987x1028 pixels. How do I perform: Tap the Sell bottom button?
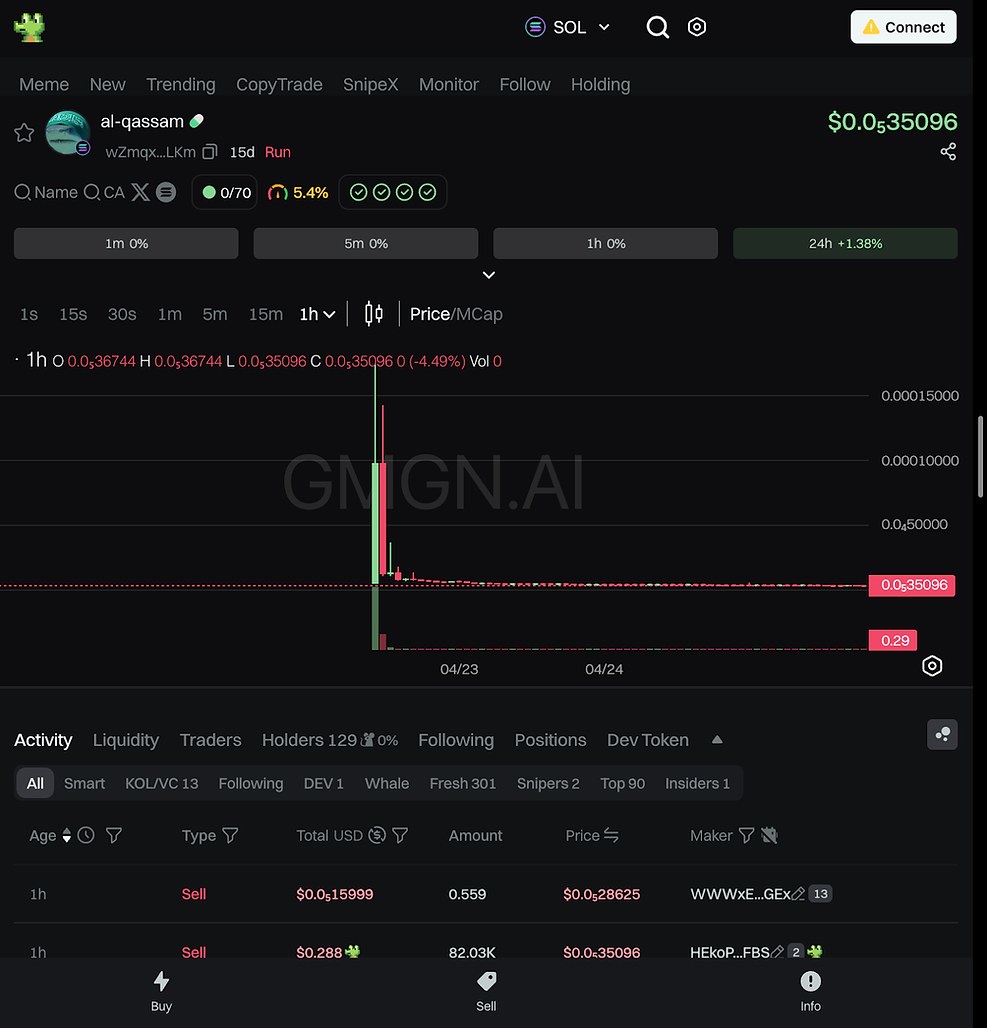click(486, 992)
